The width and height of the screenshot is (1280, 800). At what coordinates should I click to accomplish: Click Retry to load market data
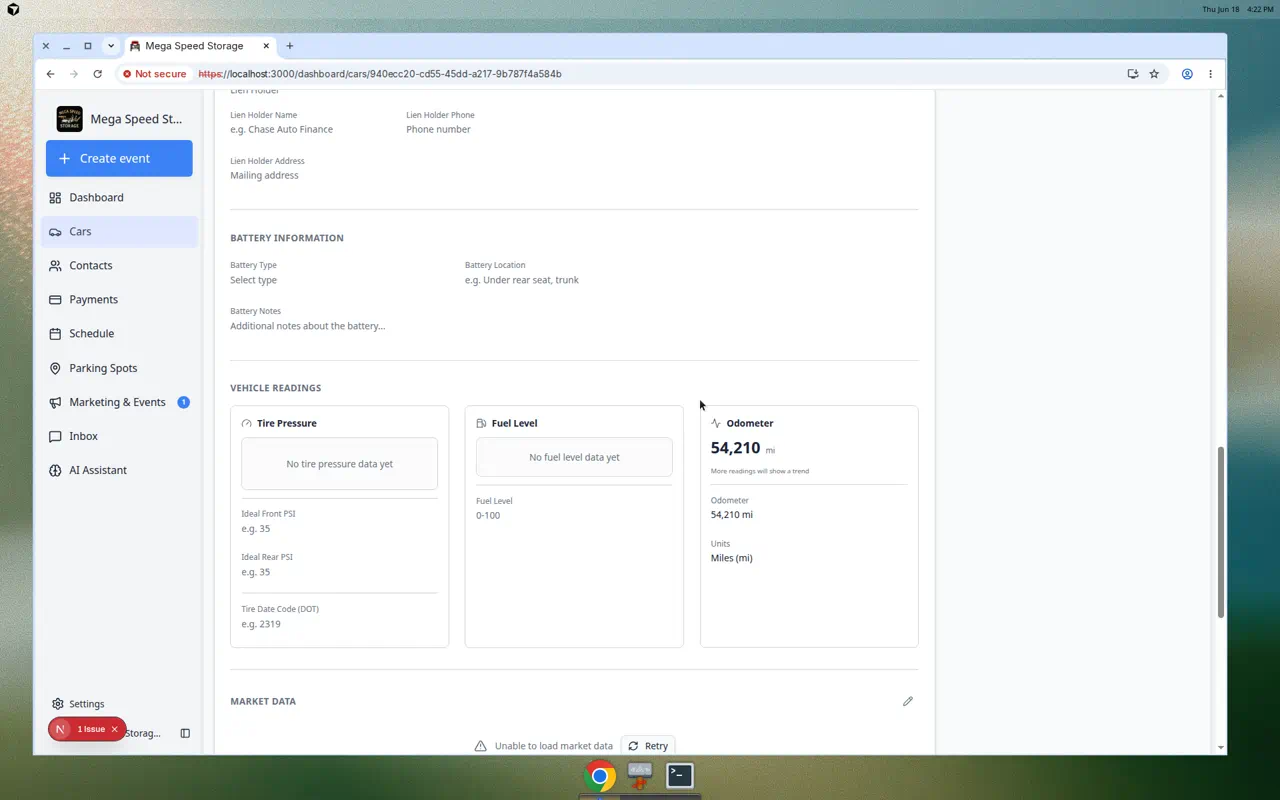648,746
